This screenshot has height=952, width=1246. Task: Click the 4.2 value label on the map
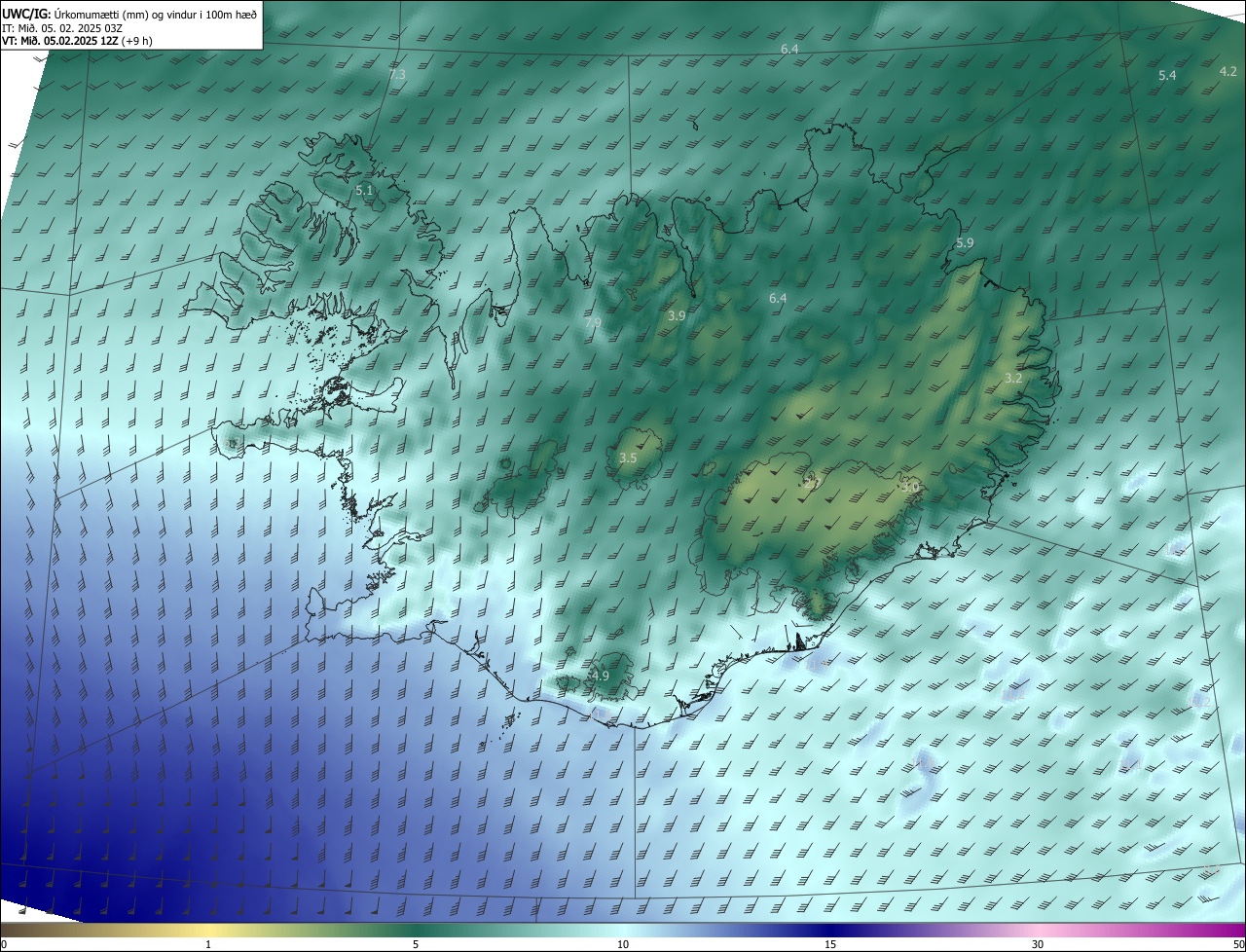[1228, 71]
